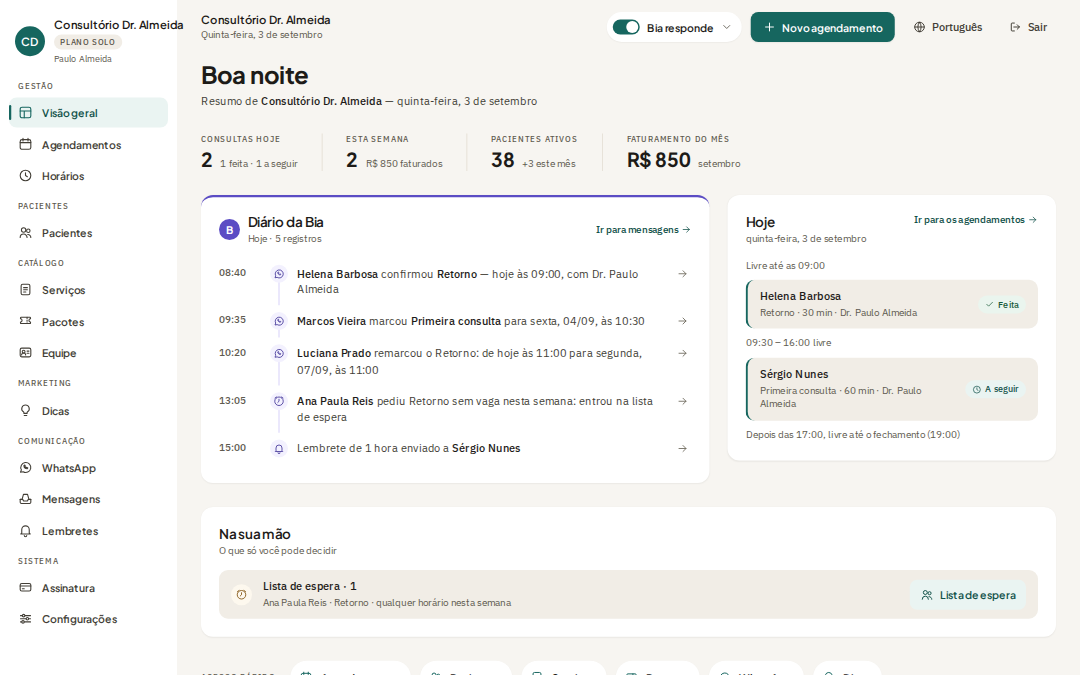Go to Visão geral menu item
This screenshot has height=675, width=1080.
(89, 113)
